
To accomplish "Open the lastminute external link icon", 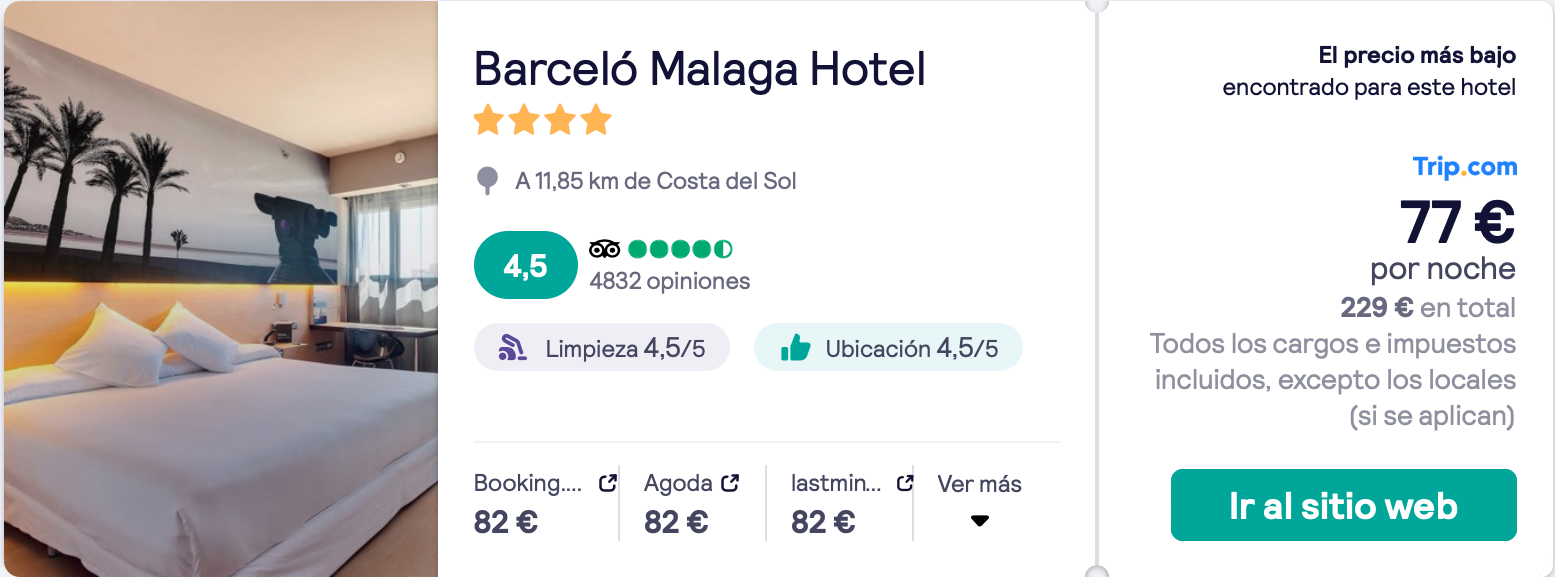I will tap(904, 484).
